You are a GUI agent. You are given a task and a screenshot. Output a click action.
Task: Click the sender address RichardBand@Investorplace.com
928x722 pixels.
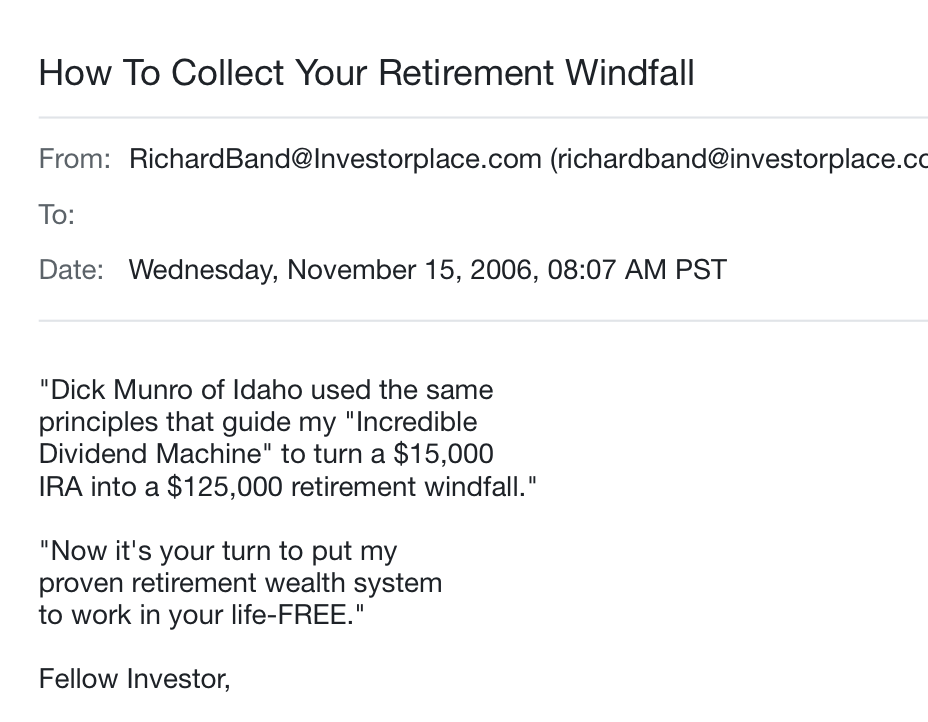coord(335,159)
